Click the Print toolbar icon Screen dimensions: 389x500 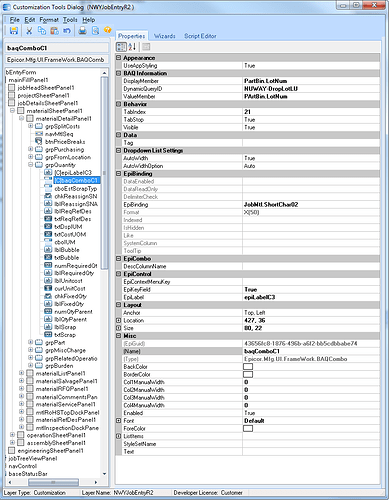82,31
